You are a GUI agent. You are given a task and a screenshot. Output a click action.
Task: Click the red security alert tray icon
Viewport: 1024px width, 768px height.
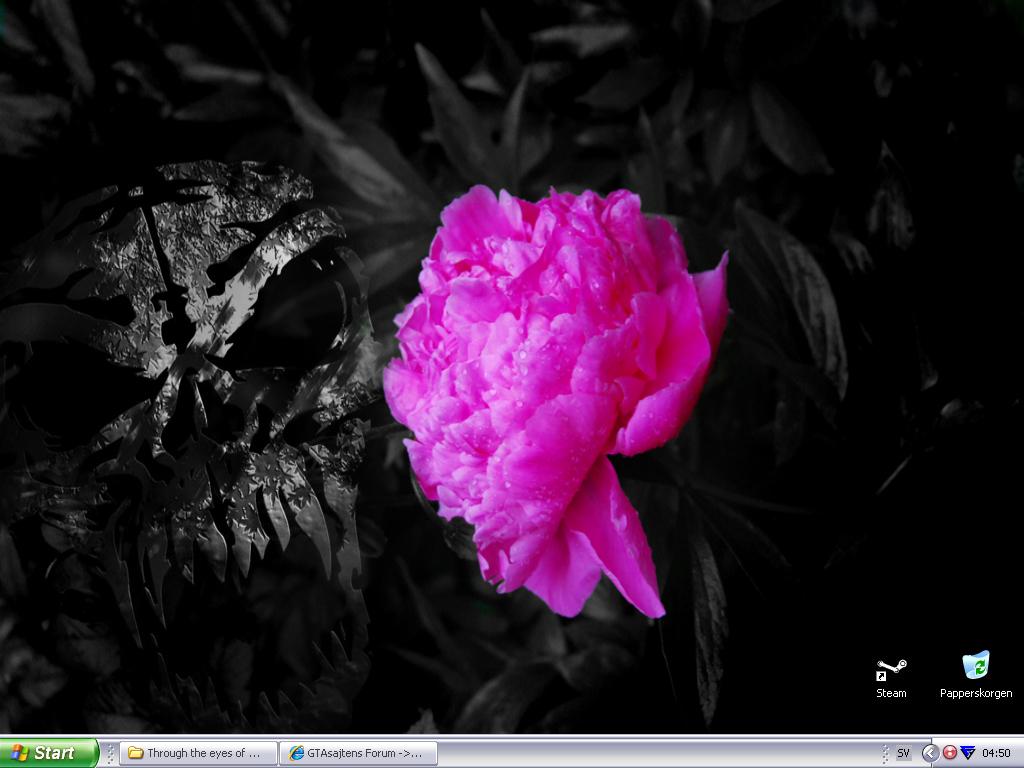(949, 753)
